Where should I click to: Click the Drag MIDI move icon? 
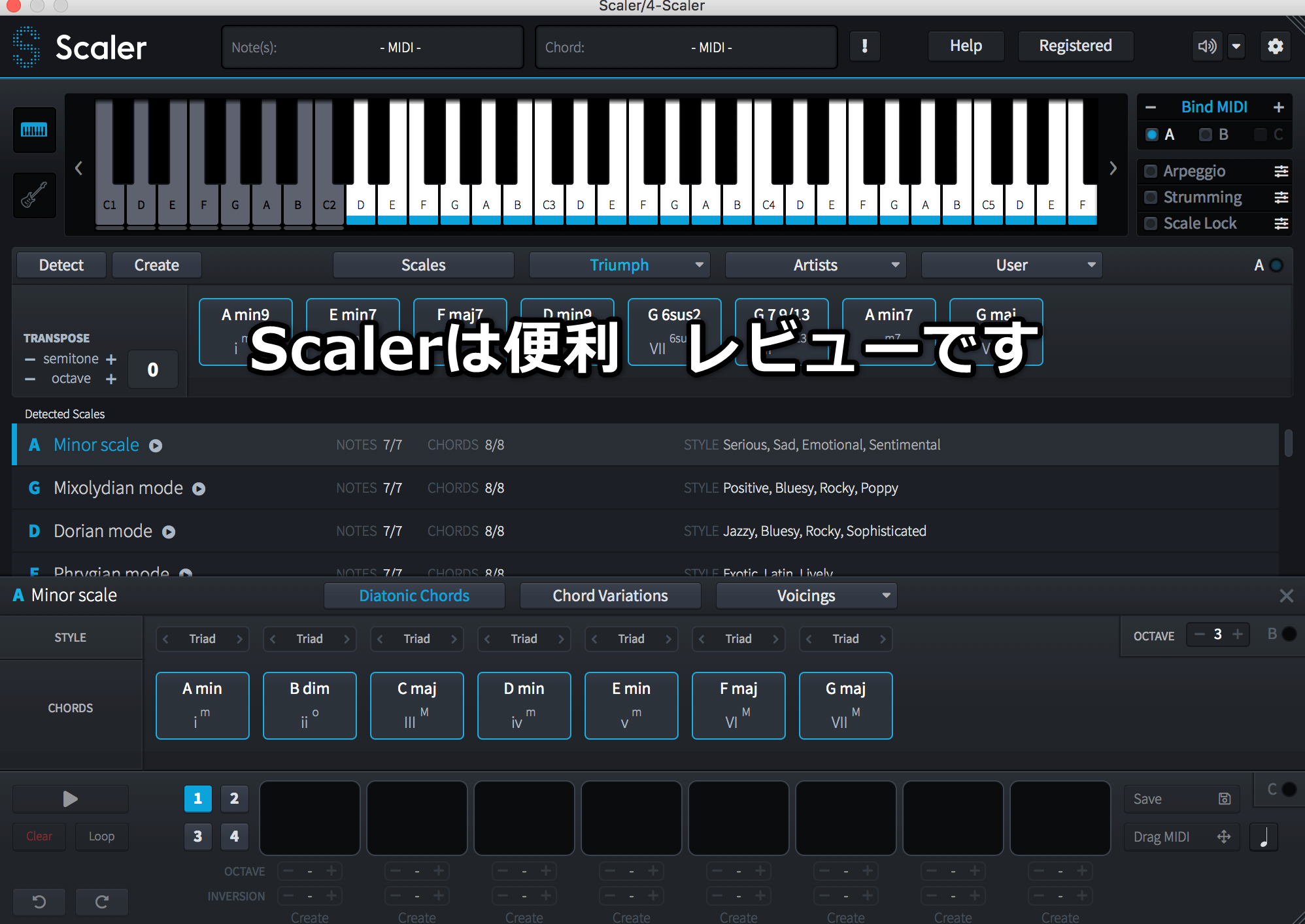pyautogui.click(x=1223, y=836)
